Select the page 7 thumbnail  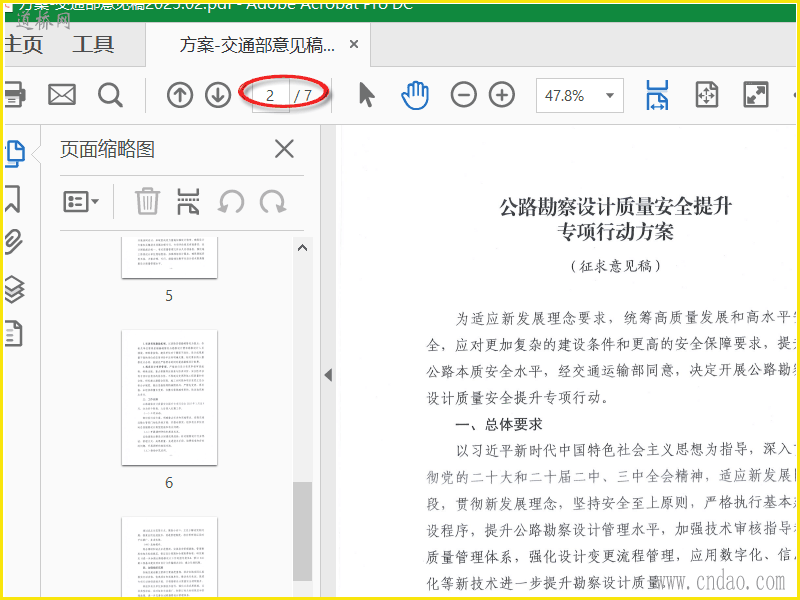(x=169, y=557)
